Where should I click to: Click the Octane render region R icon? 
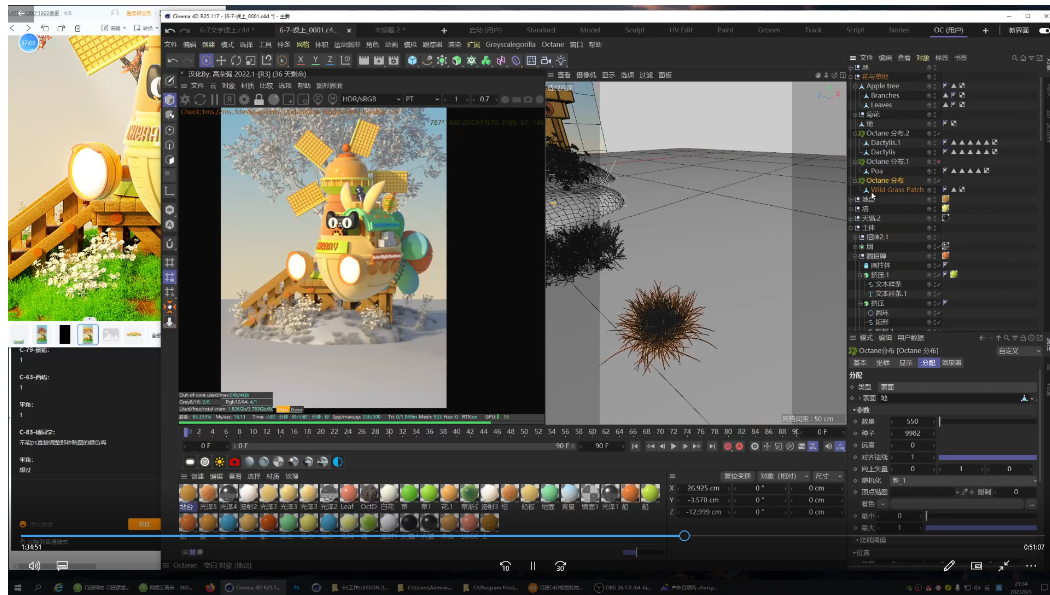(229, 99)
